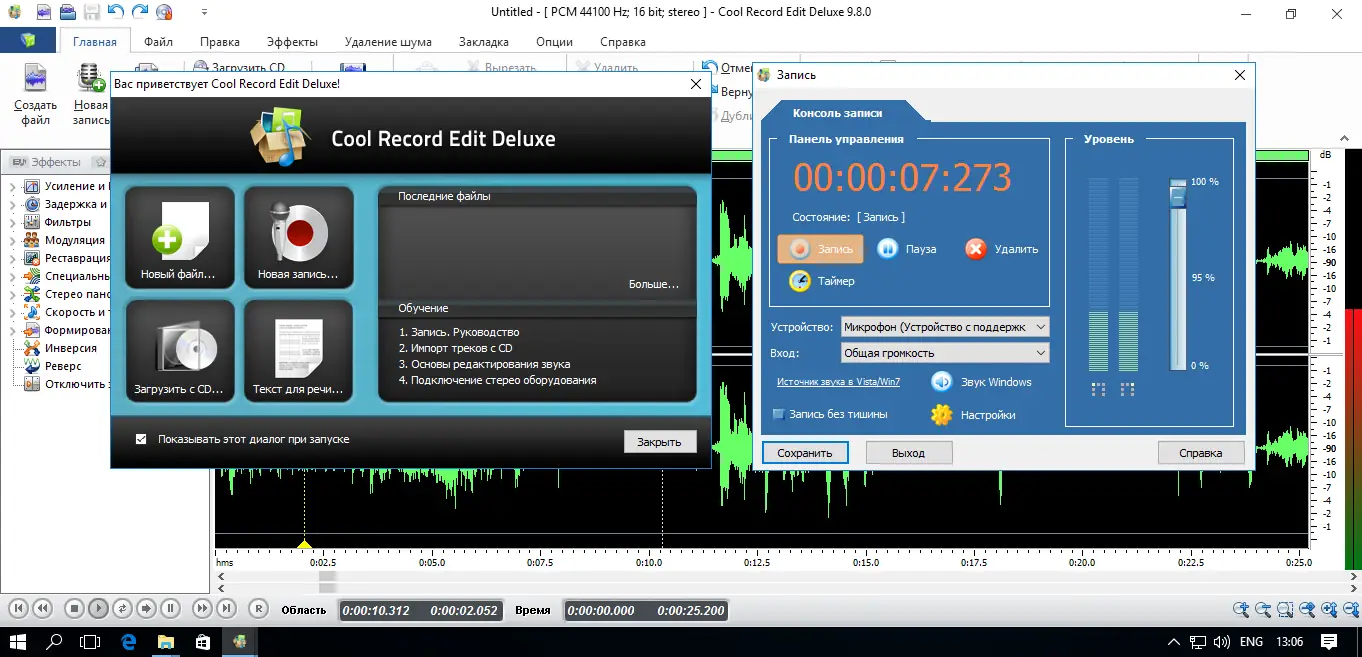Screen dimensions: 1362x657
Task: Click the Запись record button in console
Action: tap(820, 249)
